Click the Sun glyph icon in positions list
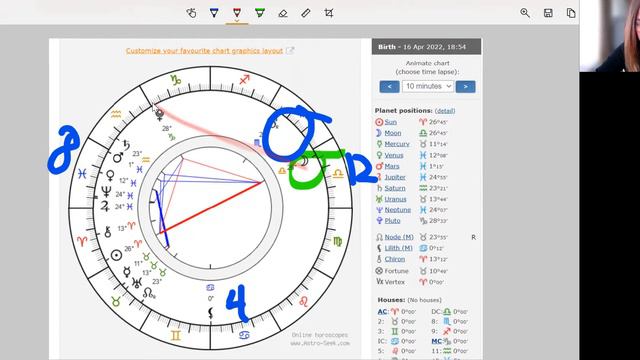Image resolution: width=640 pixels, height=360 pixels. pyautogui.click(x=379, y=122)
